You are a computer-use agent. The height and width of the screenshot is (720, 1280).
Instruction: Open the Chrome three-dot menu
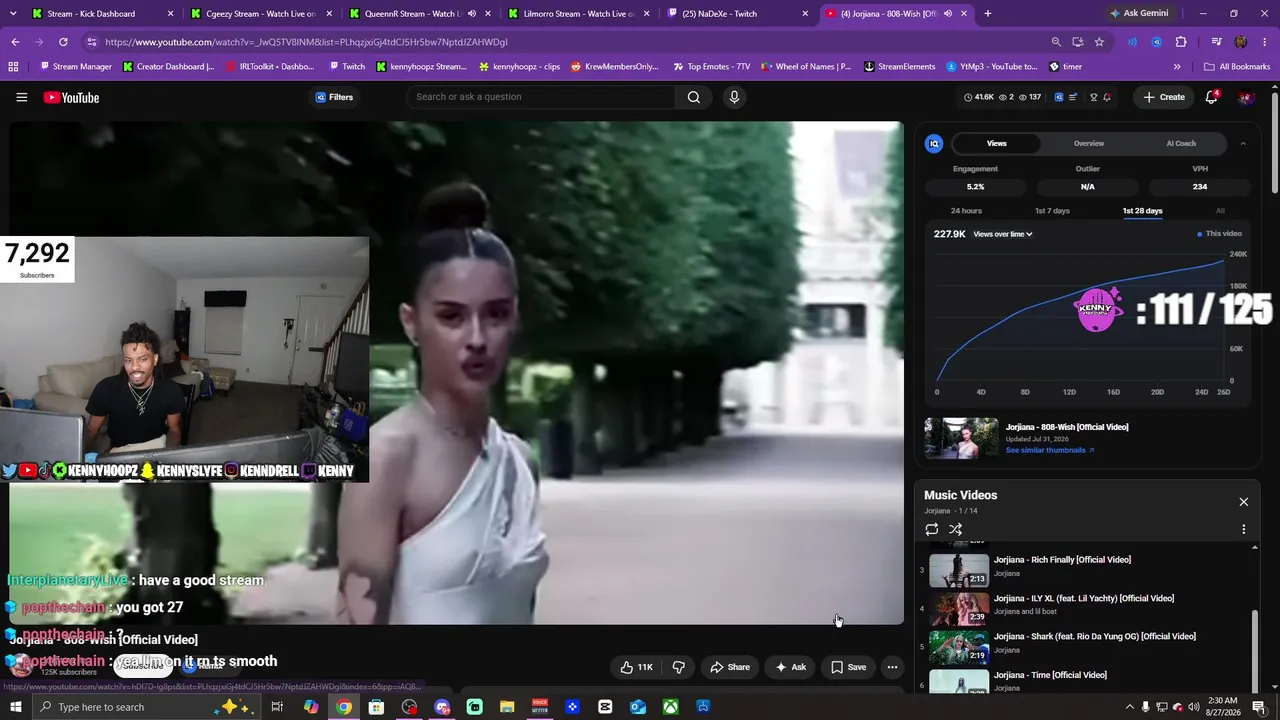click(x=1264, y=42)
